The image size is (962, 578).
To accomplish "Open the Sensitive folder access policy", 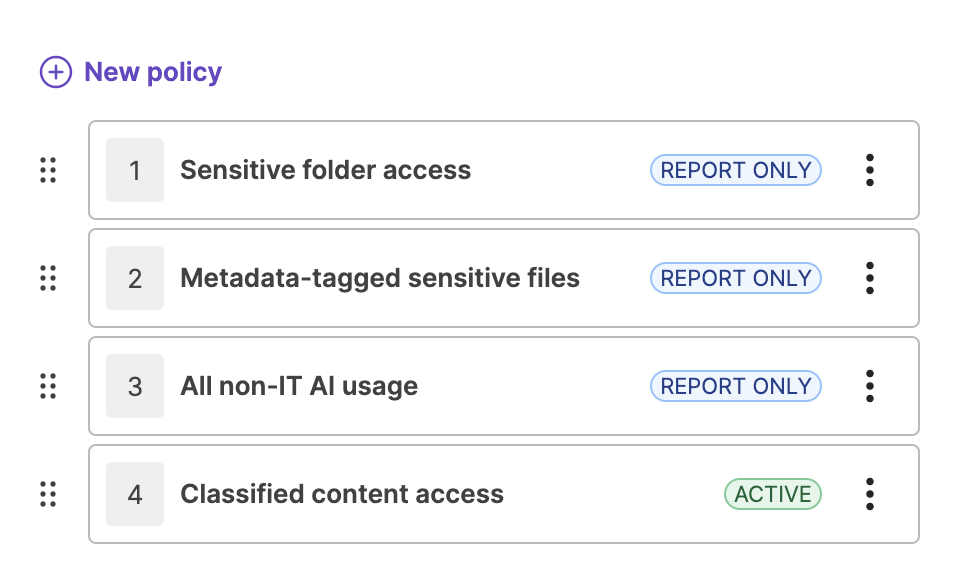I will [x=325, y=170].
